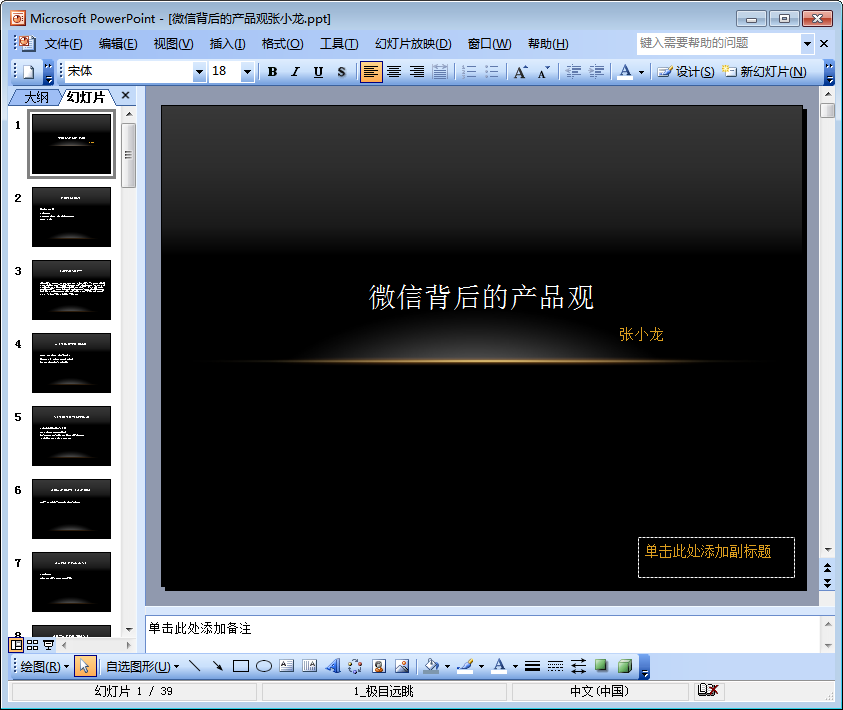This screenshot has width=843, height=710.
Task: Insert diagram or organization chart icon
Action: 355,666
